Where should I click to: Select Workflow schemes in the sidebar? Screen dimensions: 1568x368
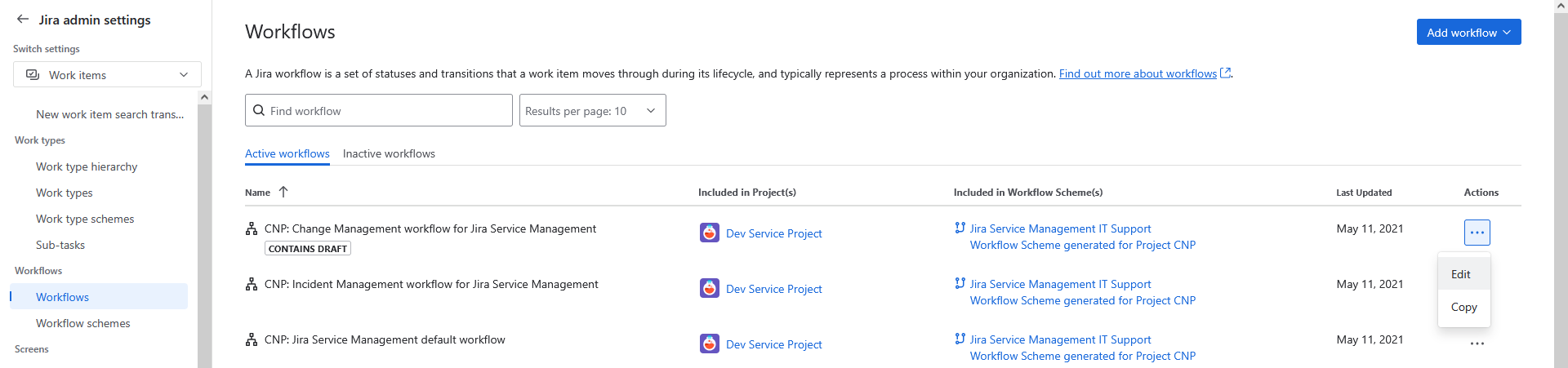(x=83, y=324)
